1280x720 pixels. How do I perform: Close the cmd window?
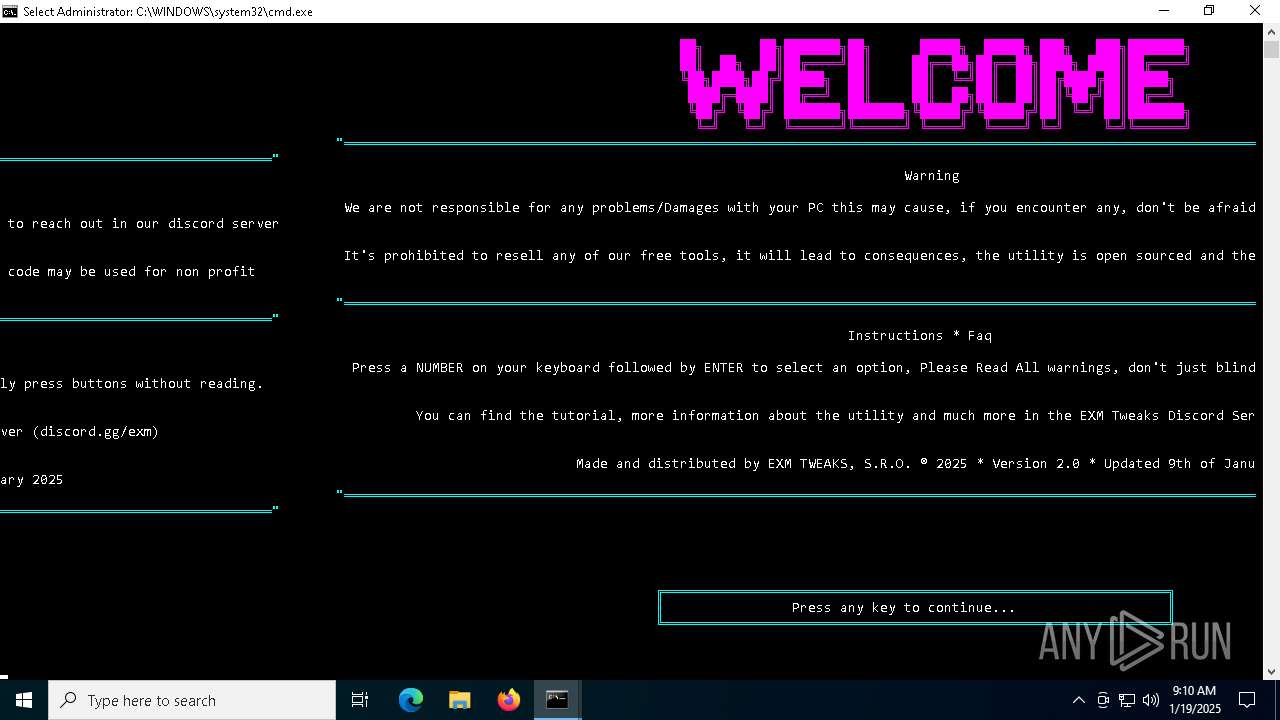tap(1255, 11)
